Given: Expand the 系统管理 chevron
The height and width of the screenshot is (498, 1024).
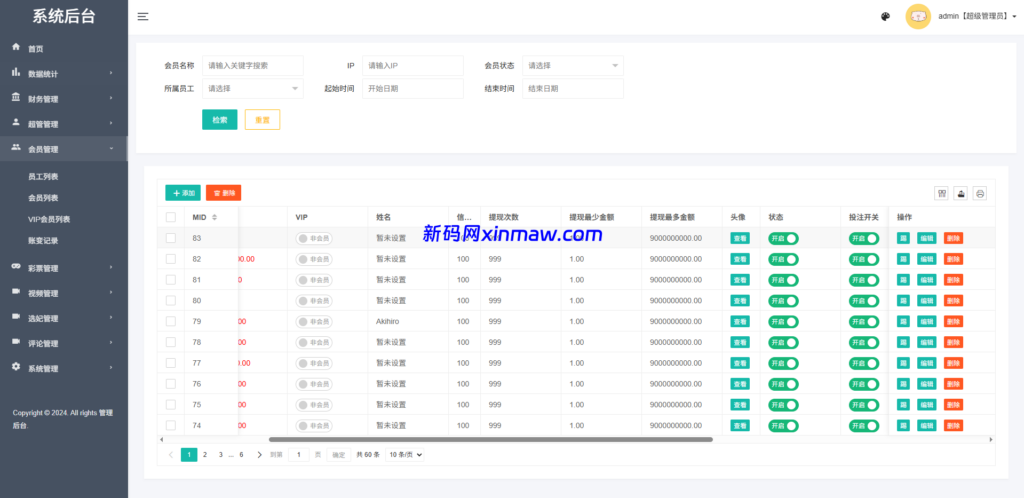Looking at the screenshot, I should click(x=111, y=367).
